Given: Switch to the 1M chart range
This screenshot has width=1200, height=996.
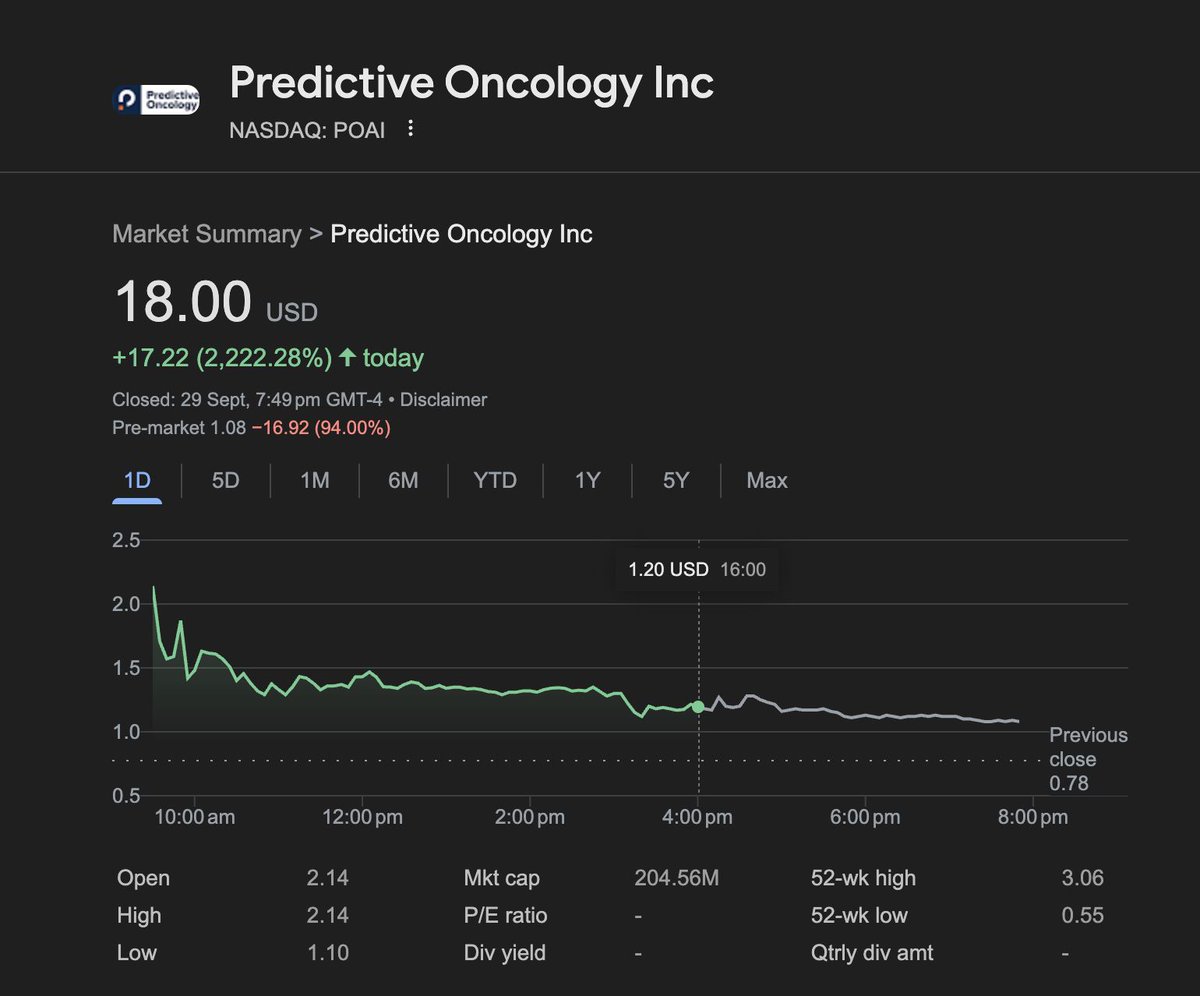Looking at the screenshot, I should [x=315, y=481].
